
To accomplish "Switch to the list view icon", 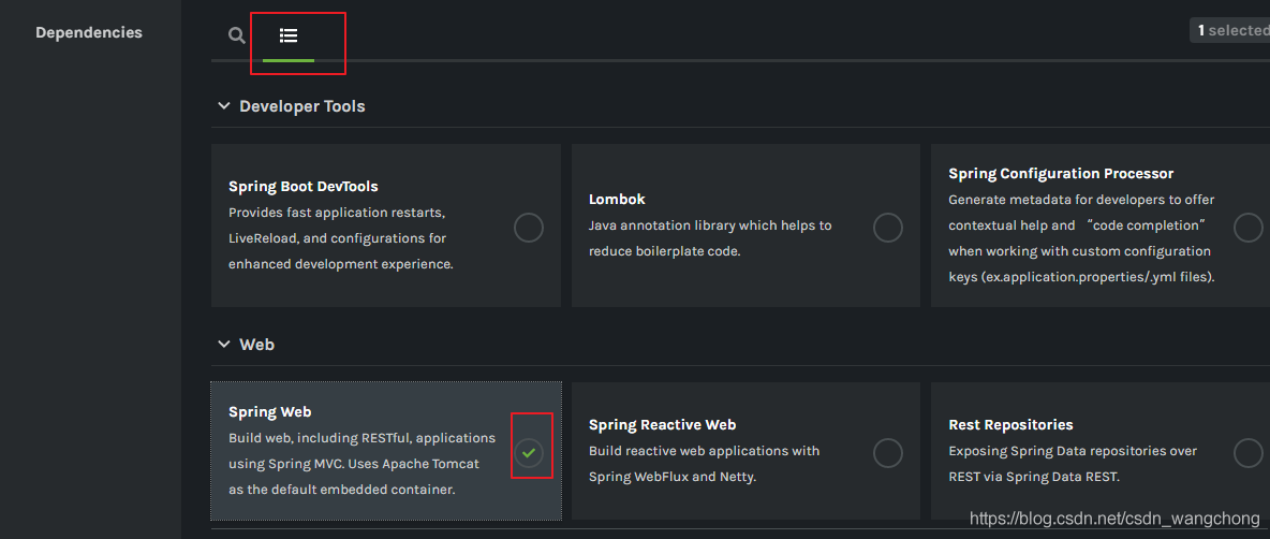I will point(288,36).
